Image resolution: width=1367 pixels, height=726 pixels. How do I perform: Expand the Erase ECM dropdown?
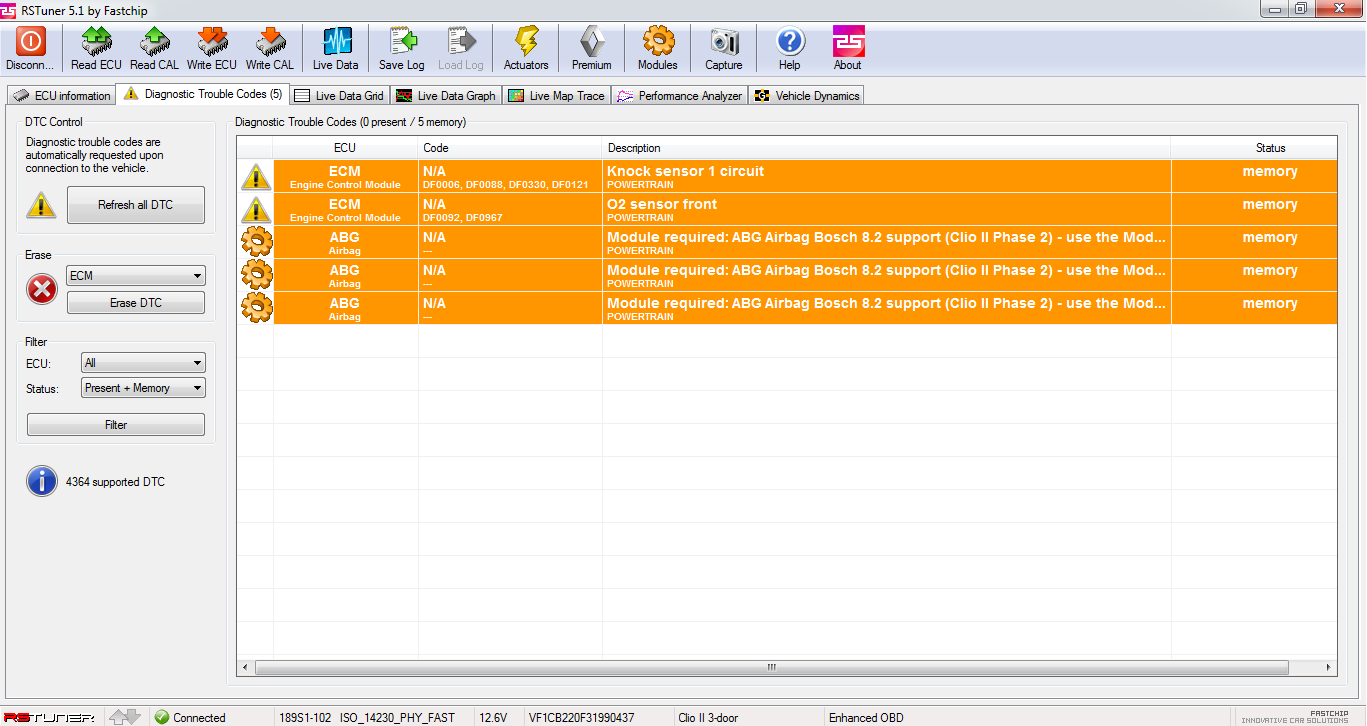(136, 276)
